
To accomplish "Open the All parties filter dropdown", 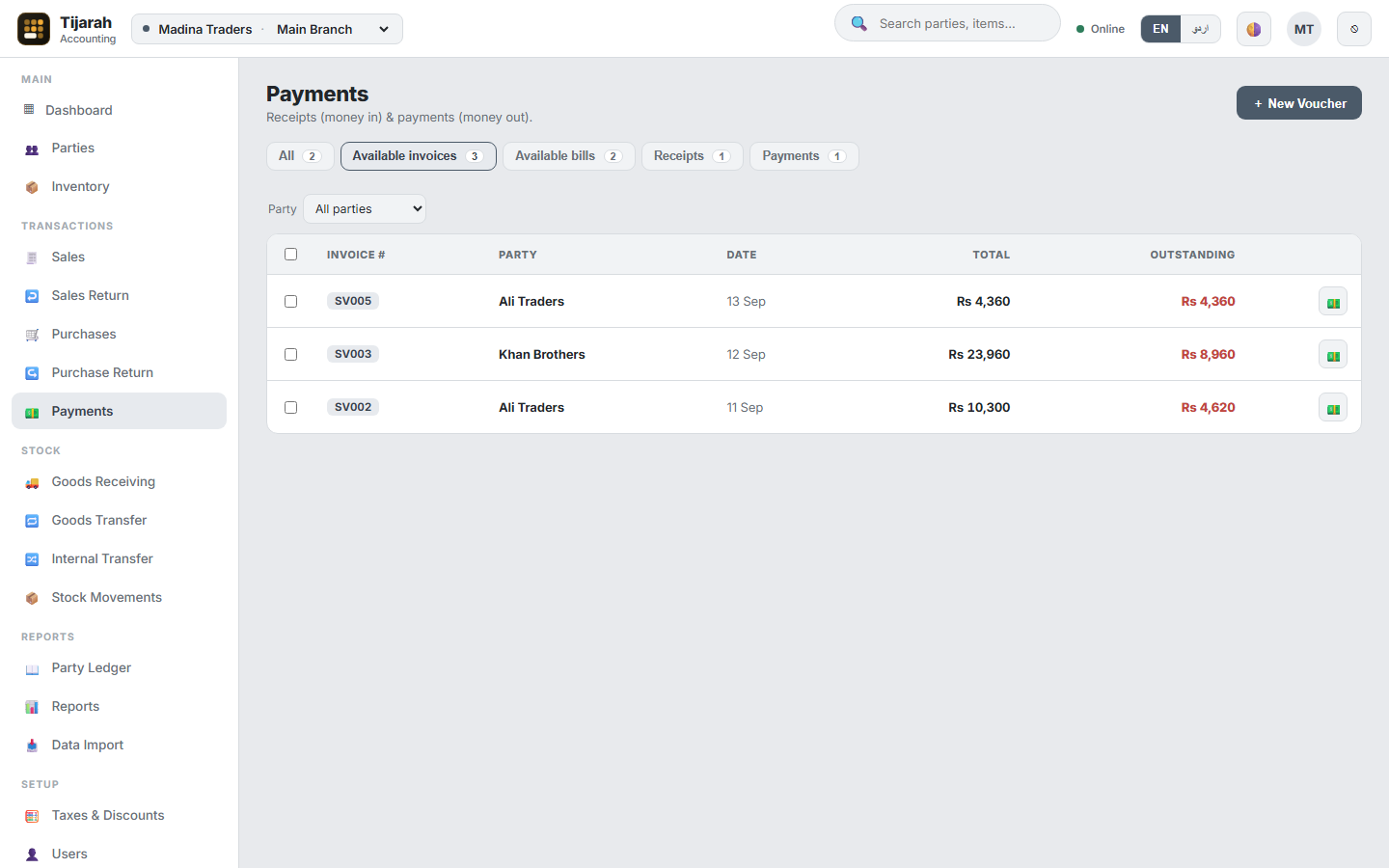I will tap(365, 209).
